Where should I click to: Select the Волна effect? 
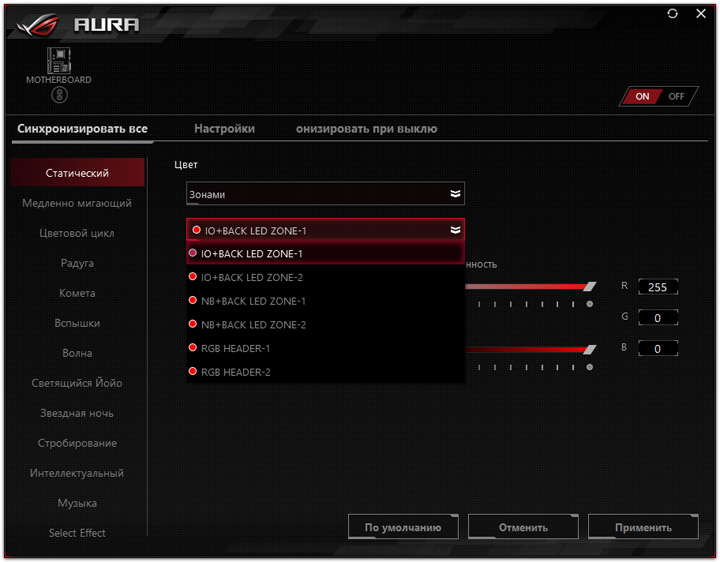pos(77,353)
